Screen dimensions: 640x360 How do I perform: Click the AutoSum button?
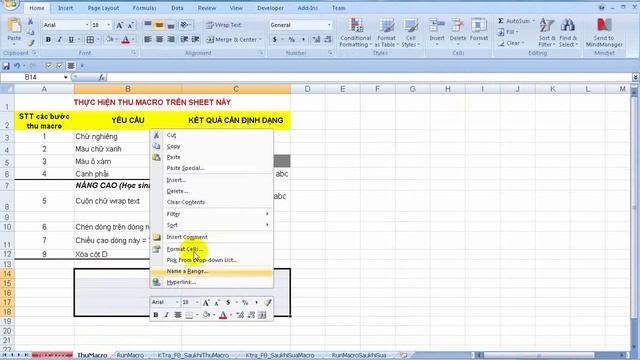coord(516,21)
